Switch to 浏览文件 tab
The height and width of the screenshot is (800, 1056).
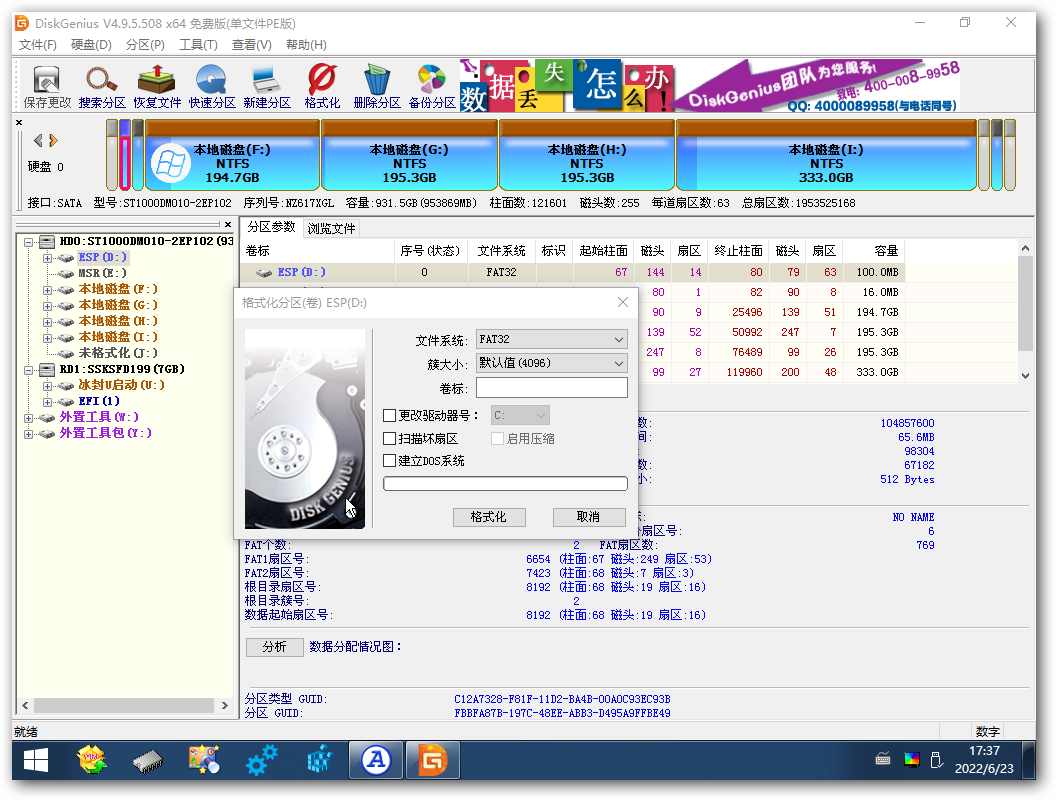pos(331,228)
